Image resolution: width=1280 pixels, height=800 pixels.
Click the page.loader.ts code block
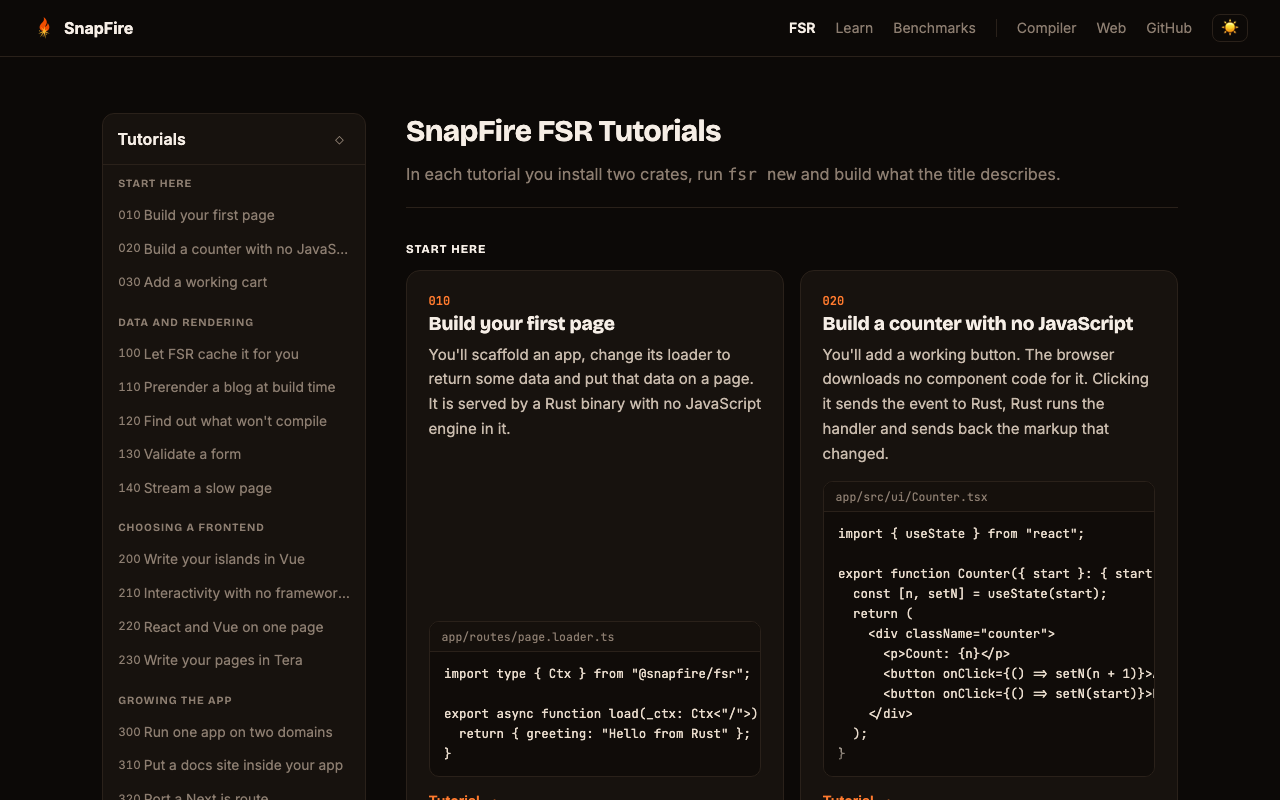coord(595,714)
